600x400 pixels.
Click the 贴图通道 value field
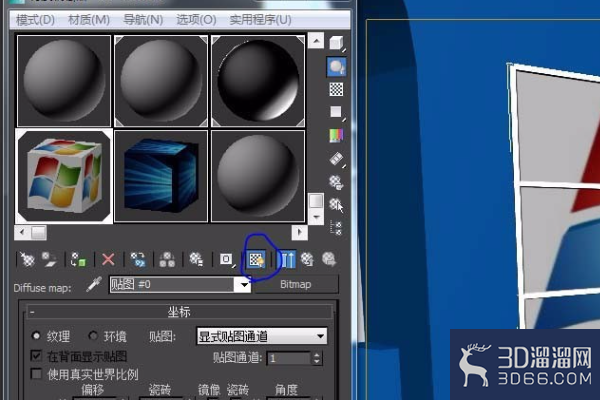(x=289, y=358)
